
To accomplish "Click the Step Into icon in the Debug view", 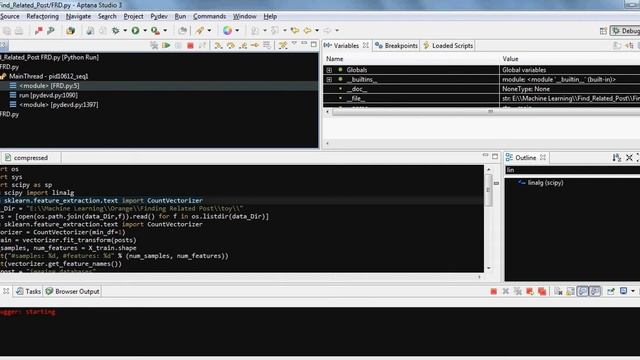I will 218,45.
